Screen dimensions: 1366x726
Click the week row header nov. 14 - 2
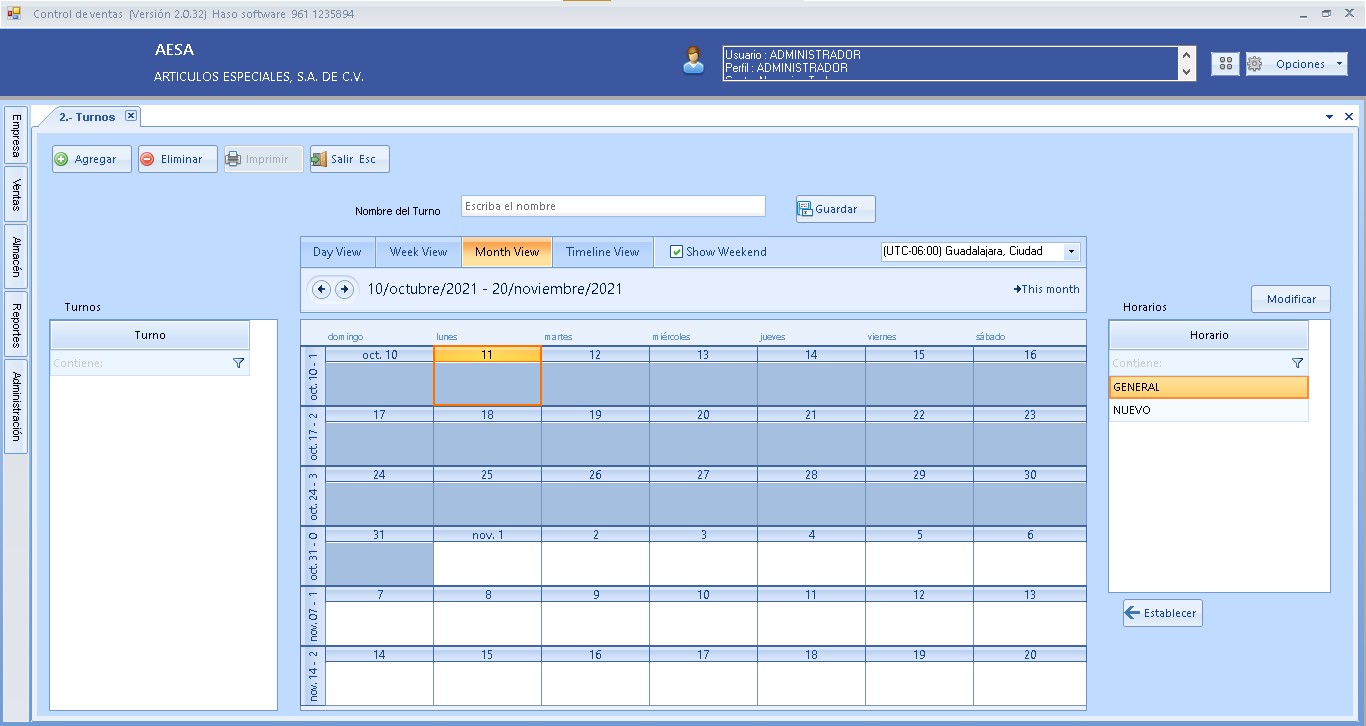pos(313,676)
